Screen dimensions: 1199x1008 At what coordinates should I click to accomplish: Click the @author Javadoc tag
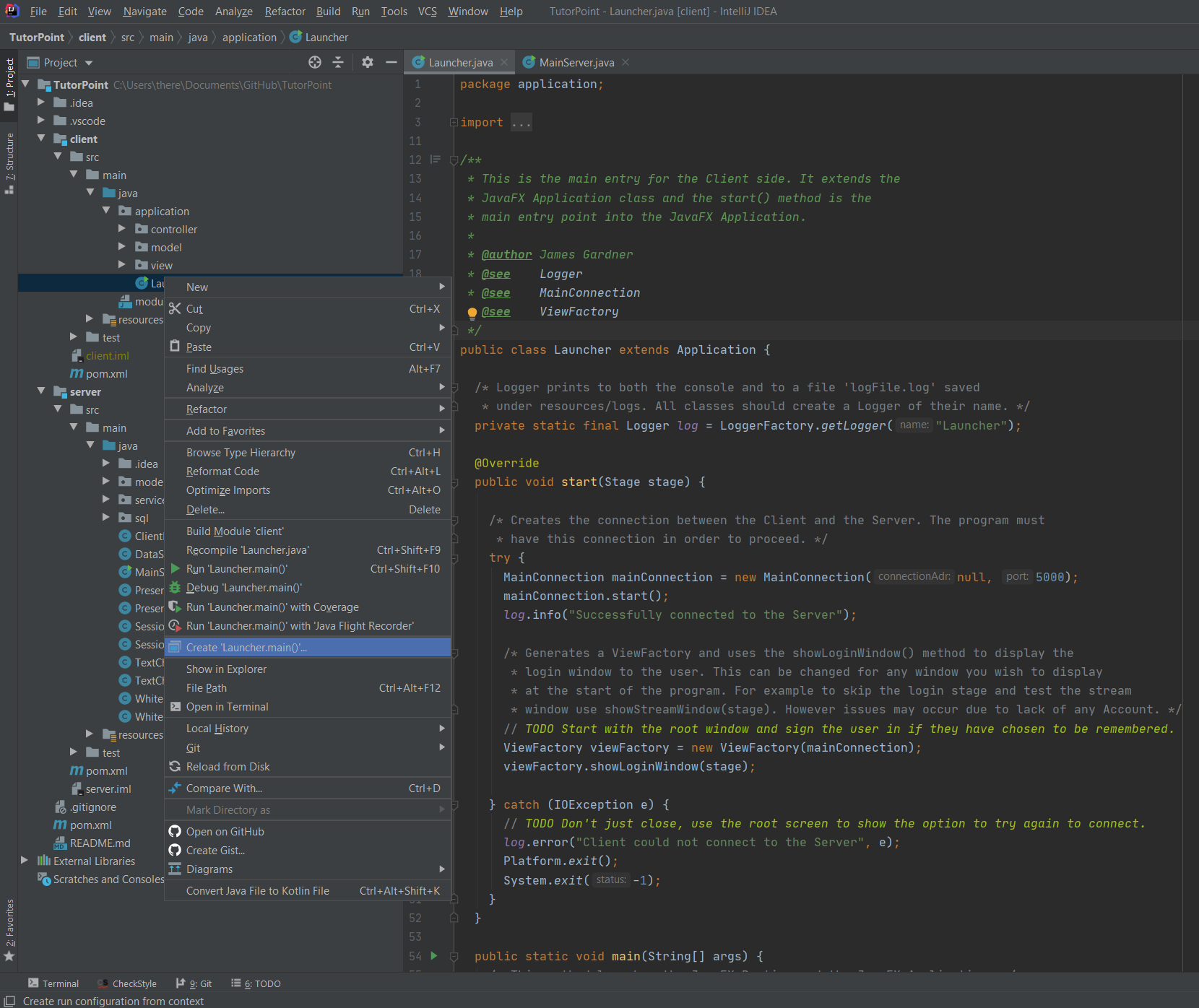506,255
